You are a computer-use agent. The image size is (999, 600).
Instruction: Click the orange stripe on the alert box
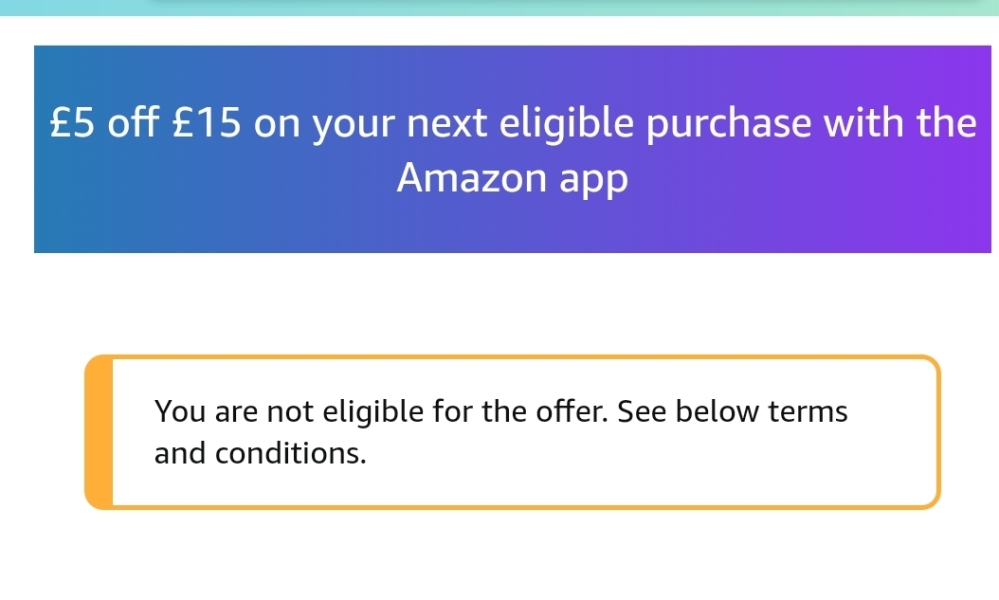tap(99, 432)
